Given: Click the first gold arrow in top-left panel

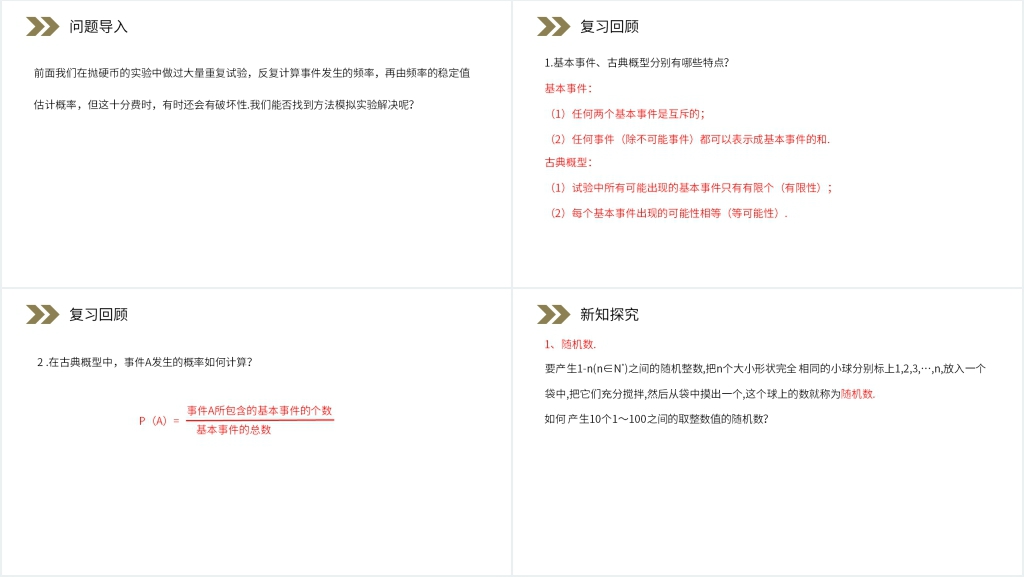Looking at the screenshot, I should coord(34,28).
